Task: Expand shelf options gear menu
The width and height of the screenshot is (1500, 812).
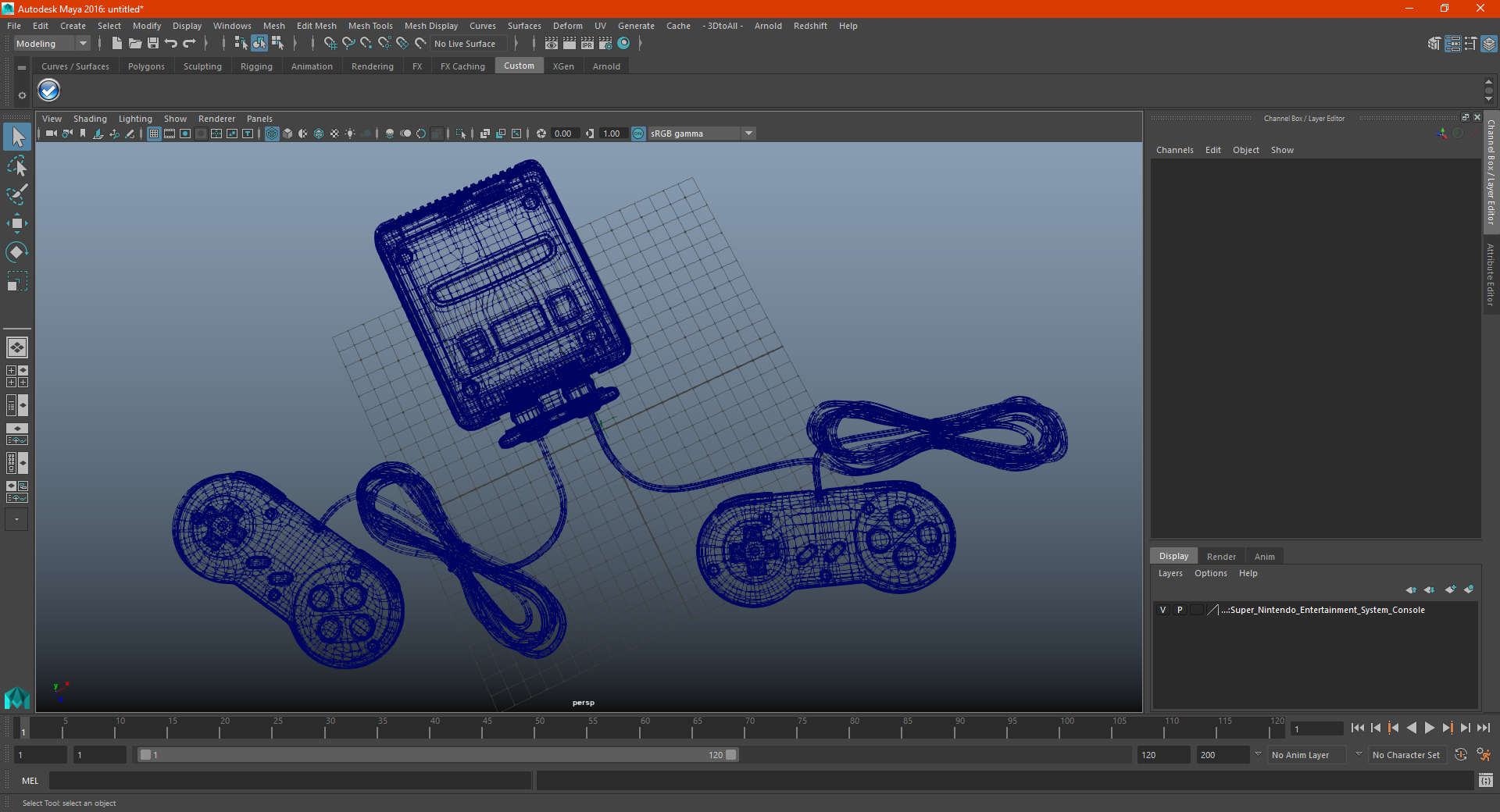Action: 22,95
